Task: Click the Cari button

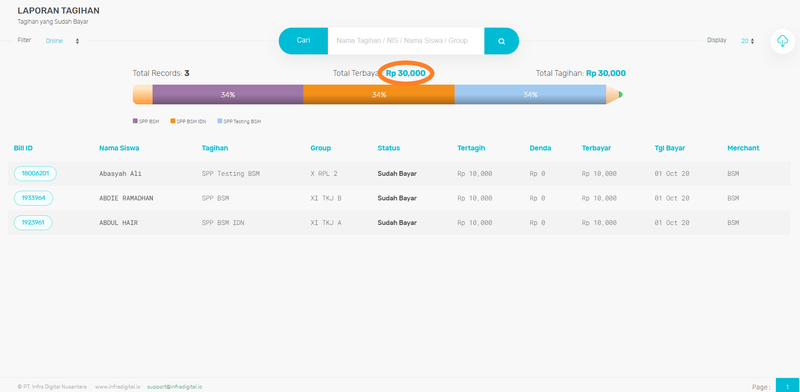Action: 304,40
